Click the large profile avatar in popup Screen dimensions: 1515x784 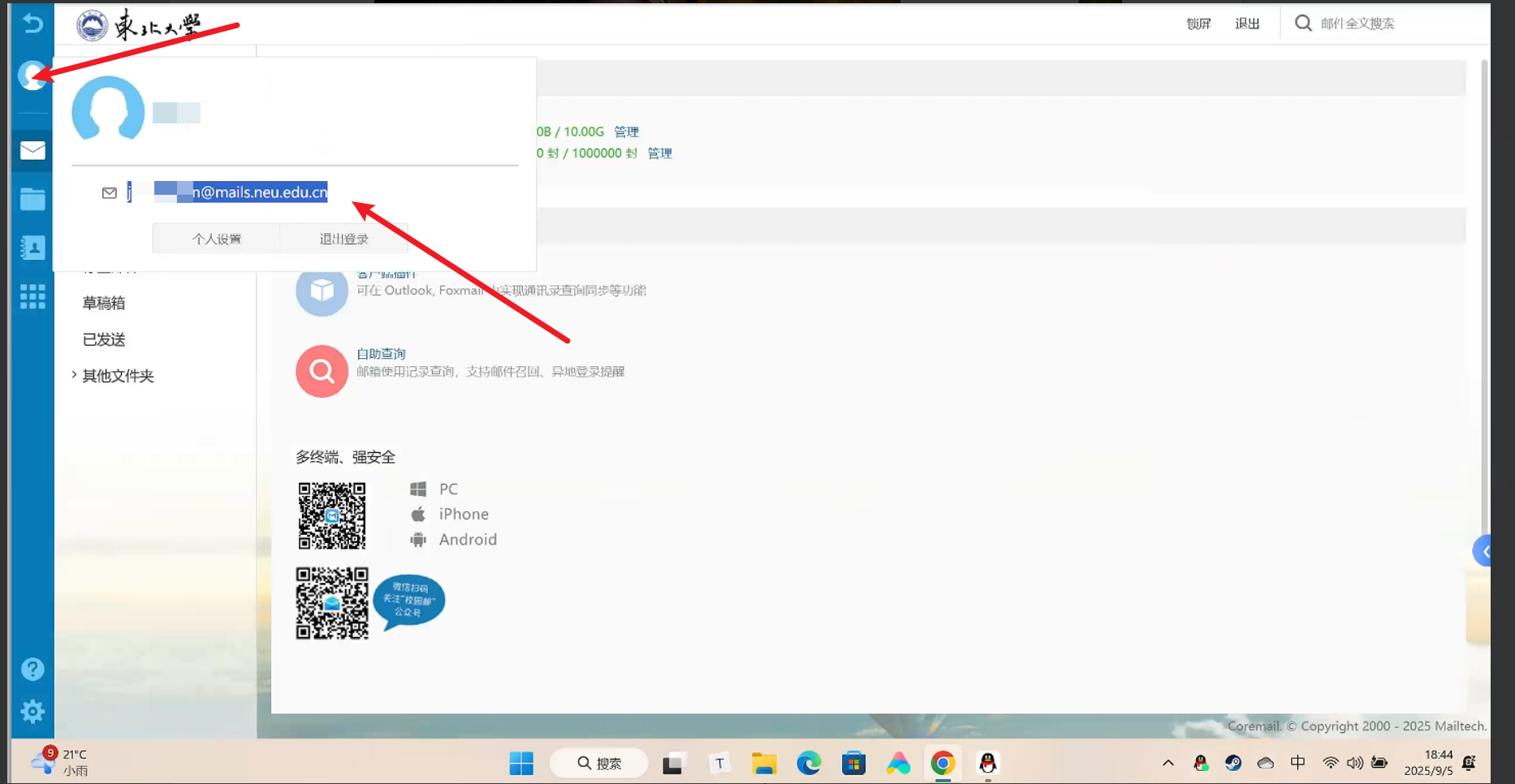pos(108,110)
